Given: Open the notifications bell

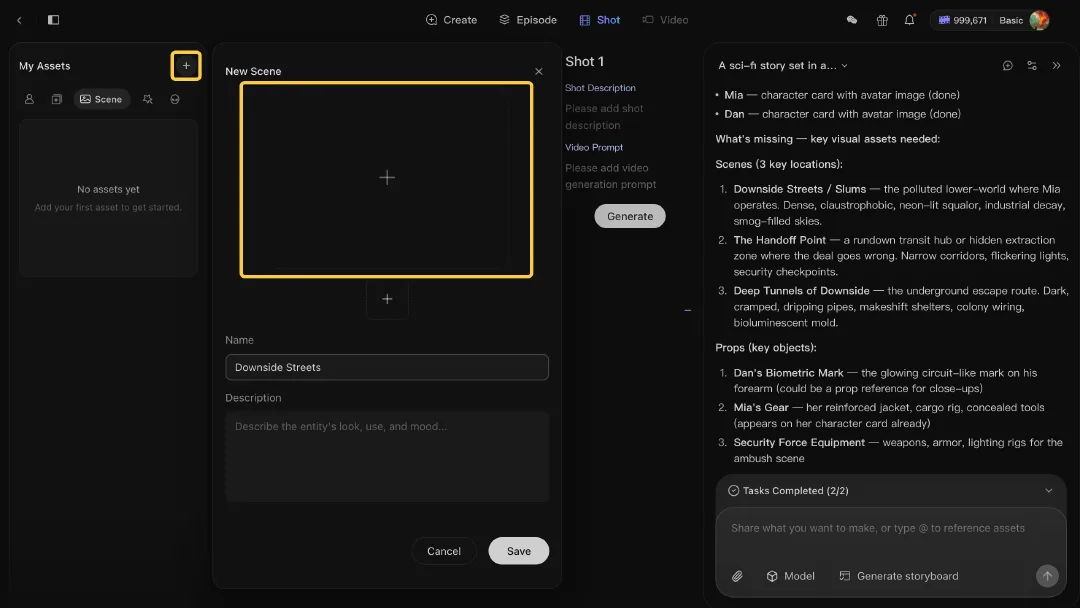Looking at the screenshot, I should 909,20.
